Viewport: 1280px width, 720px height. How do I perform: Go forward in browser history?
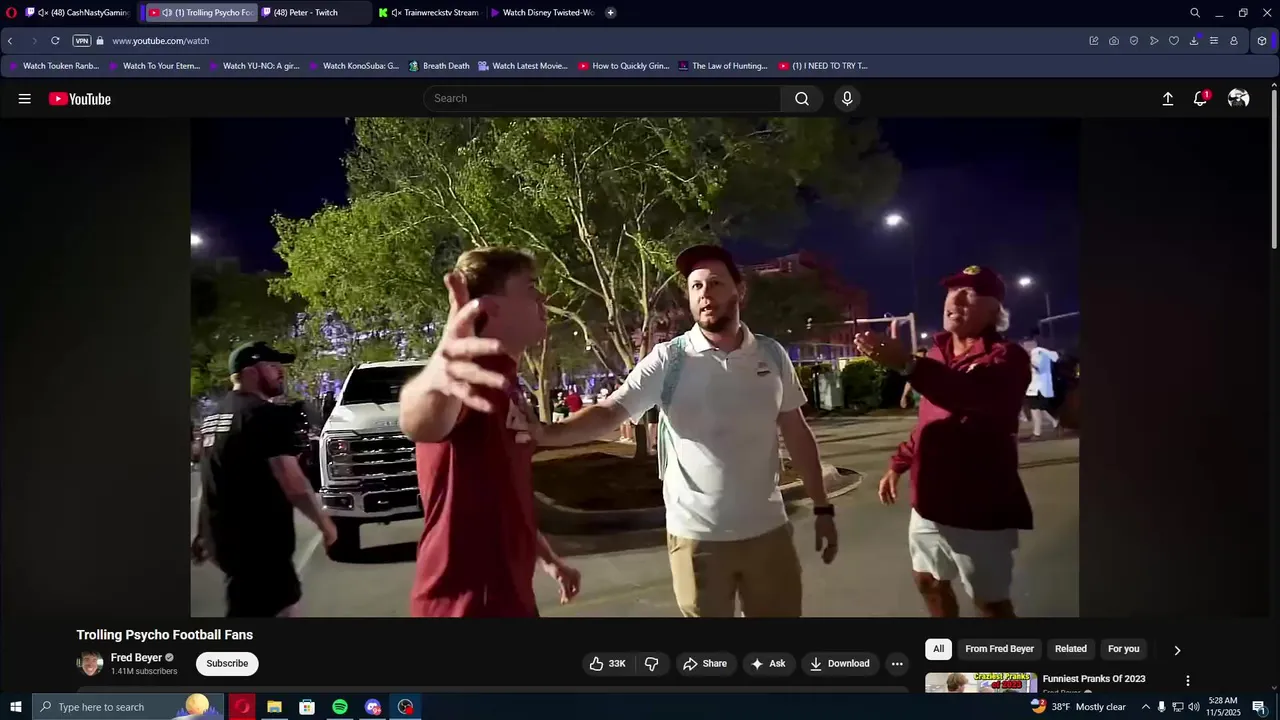(x=34, y=41)
